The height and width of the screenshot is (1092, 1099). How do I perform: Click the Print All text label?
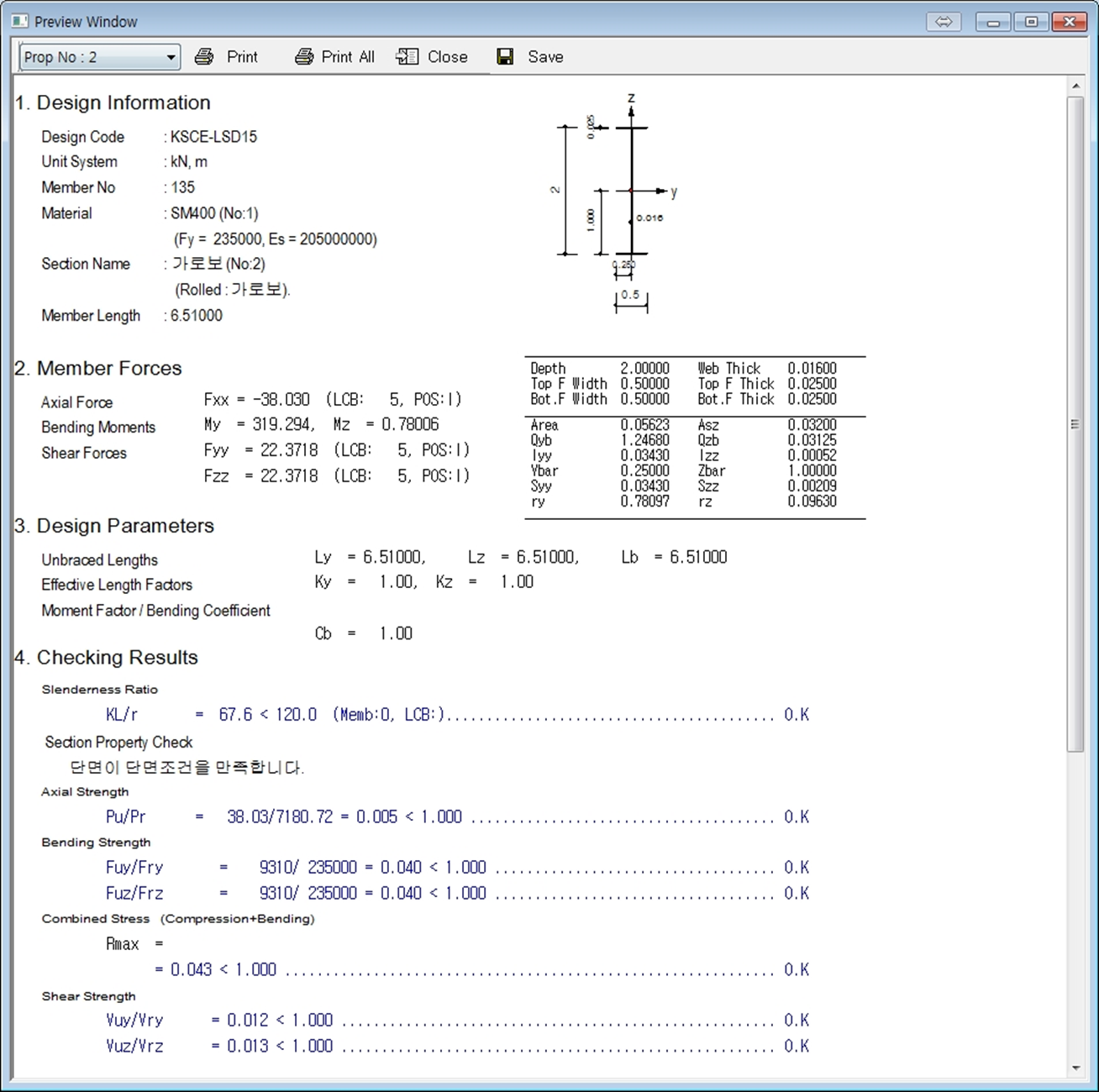click(348, 57)
